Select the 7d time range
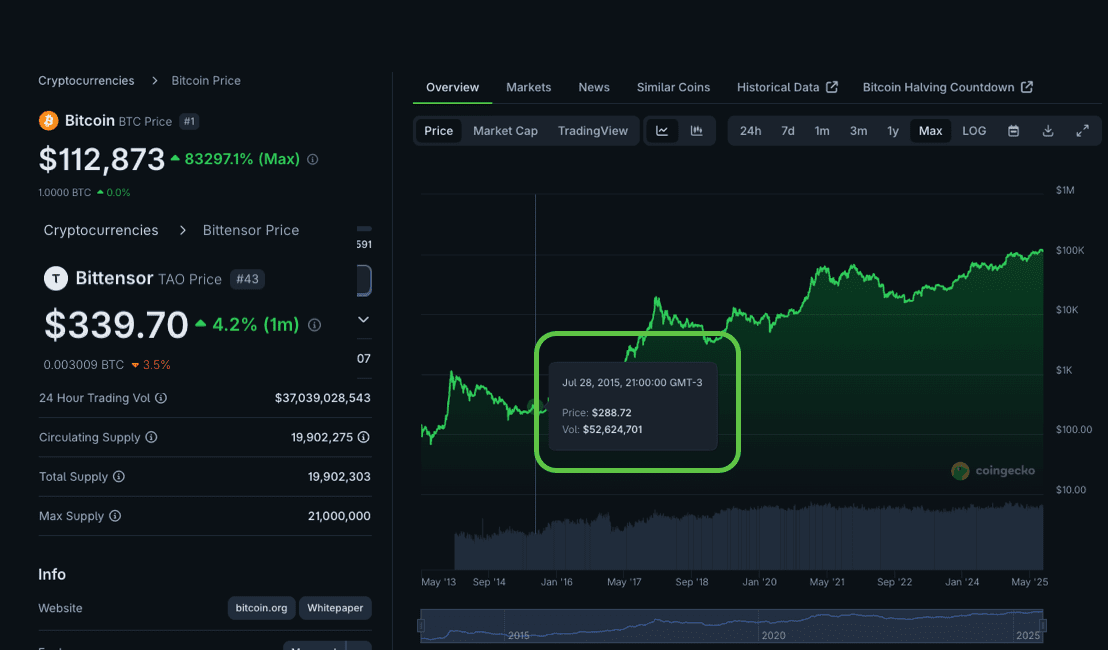 tap(788, 131)
